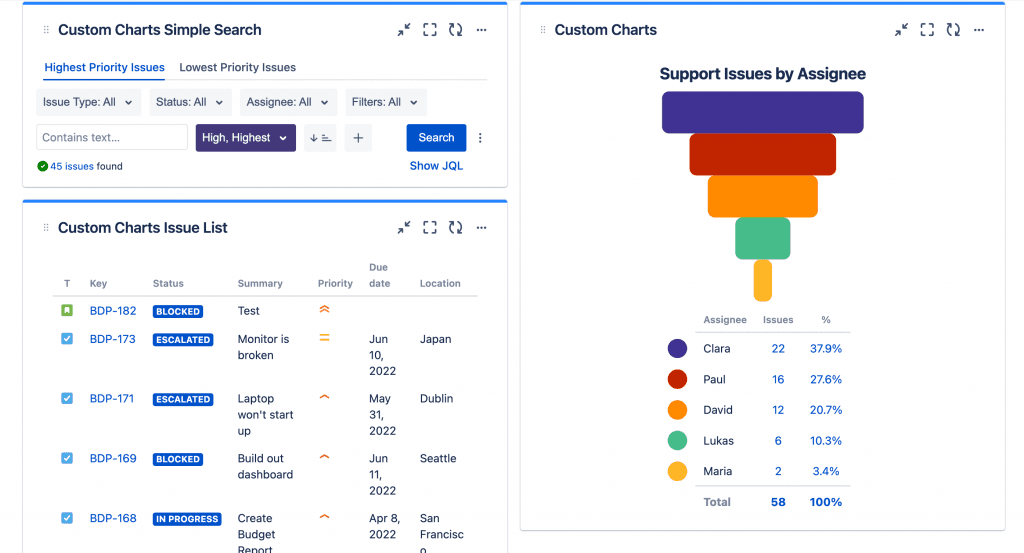Open more options menu for Issue List gadget

(x=481, y=228)
